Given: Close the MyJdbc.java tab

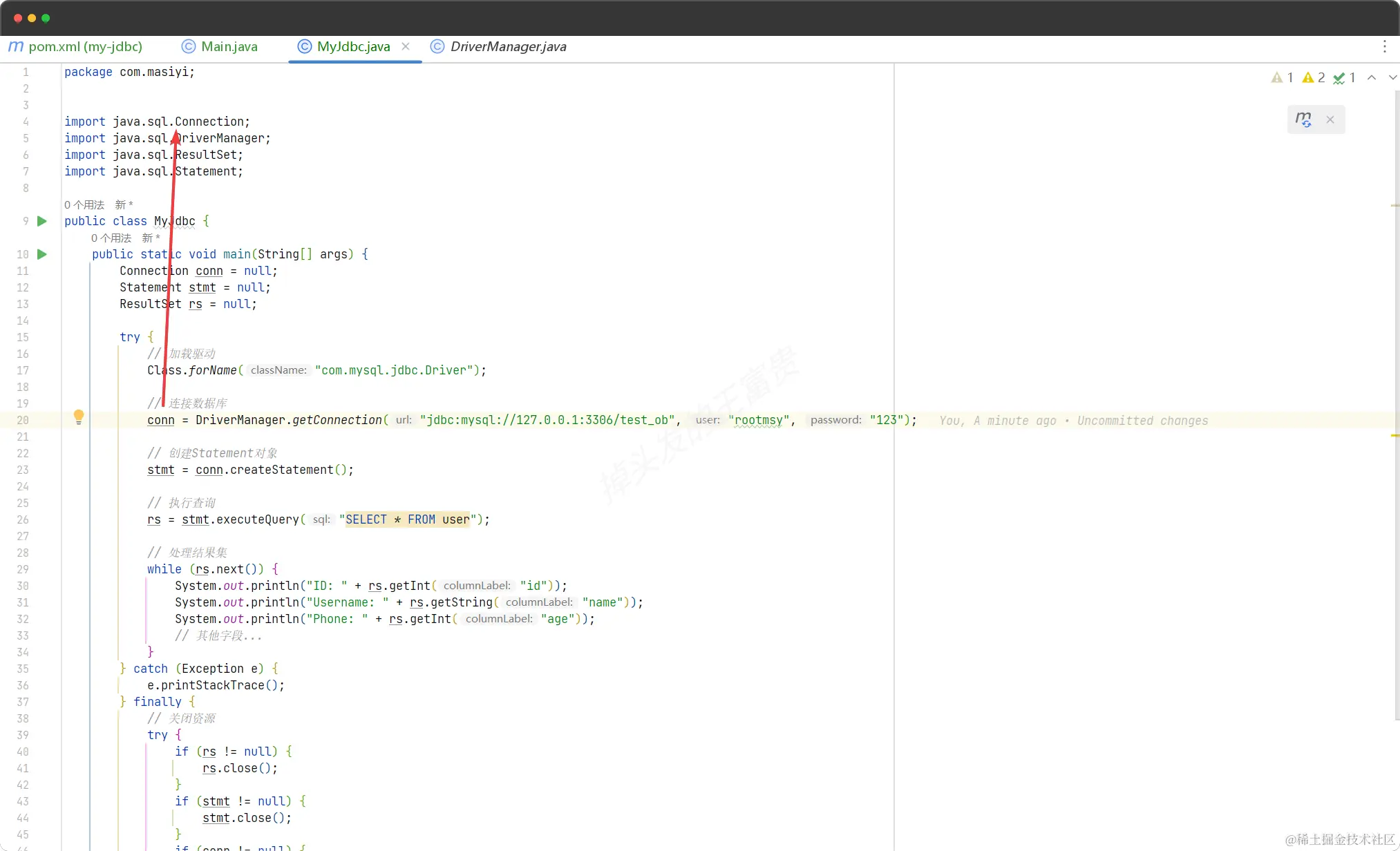Looking at the screenshot, I should click(406, 46).
